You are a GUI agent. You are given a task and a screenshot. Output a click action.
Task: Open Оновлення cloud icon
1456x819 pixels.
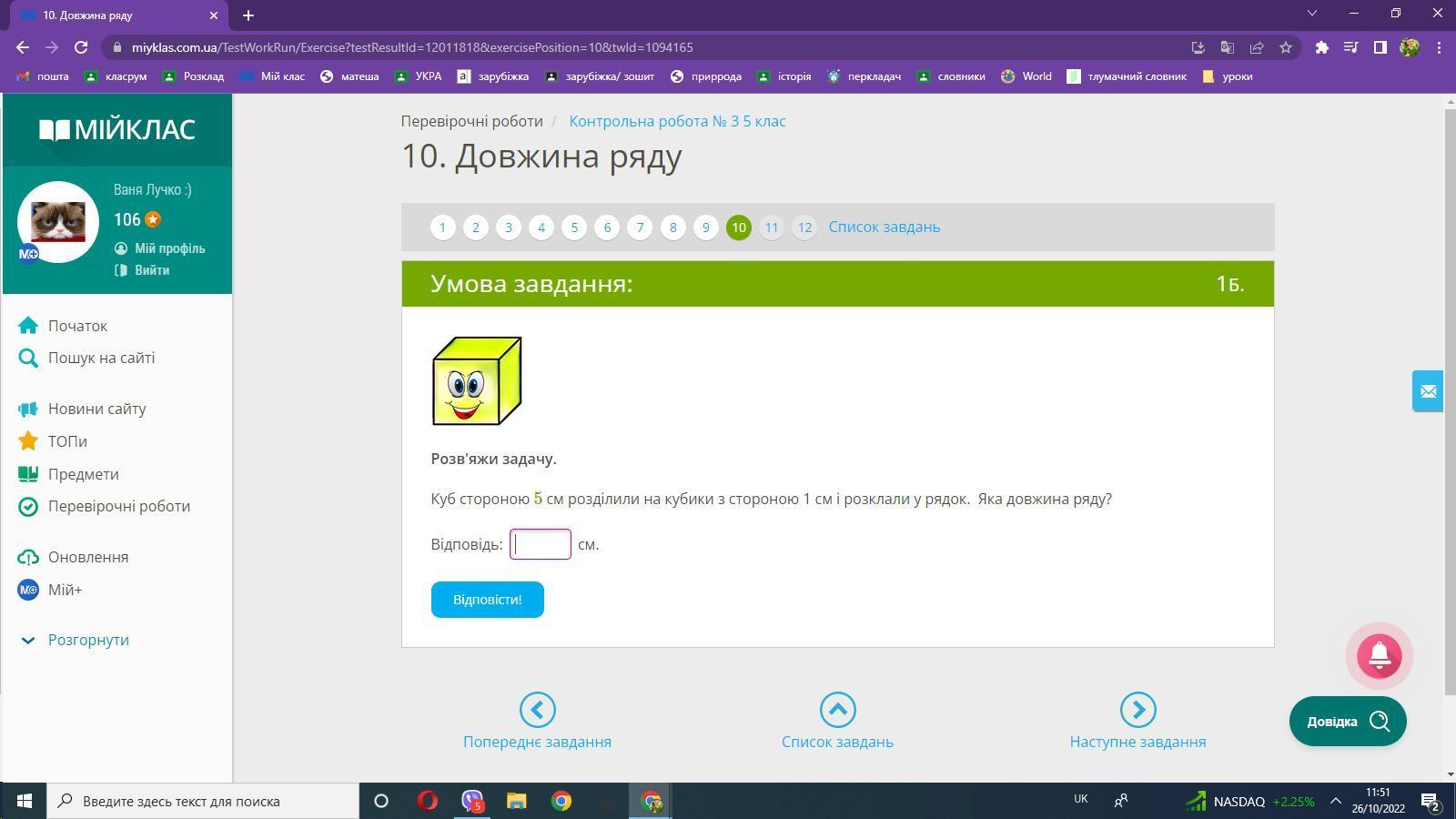coord(28,557)
